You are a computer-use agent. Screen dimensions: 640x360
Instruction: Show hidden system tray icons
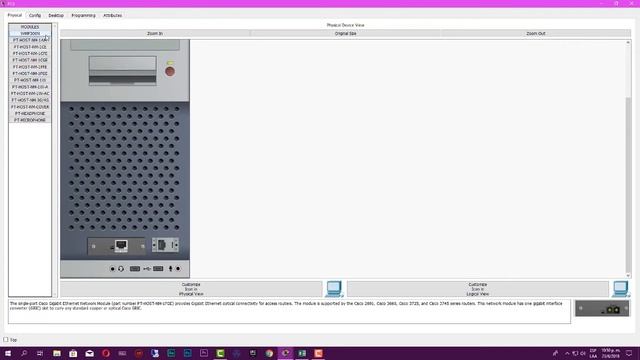pyautogui.click(x=567, y=353)
